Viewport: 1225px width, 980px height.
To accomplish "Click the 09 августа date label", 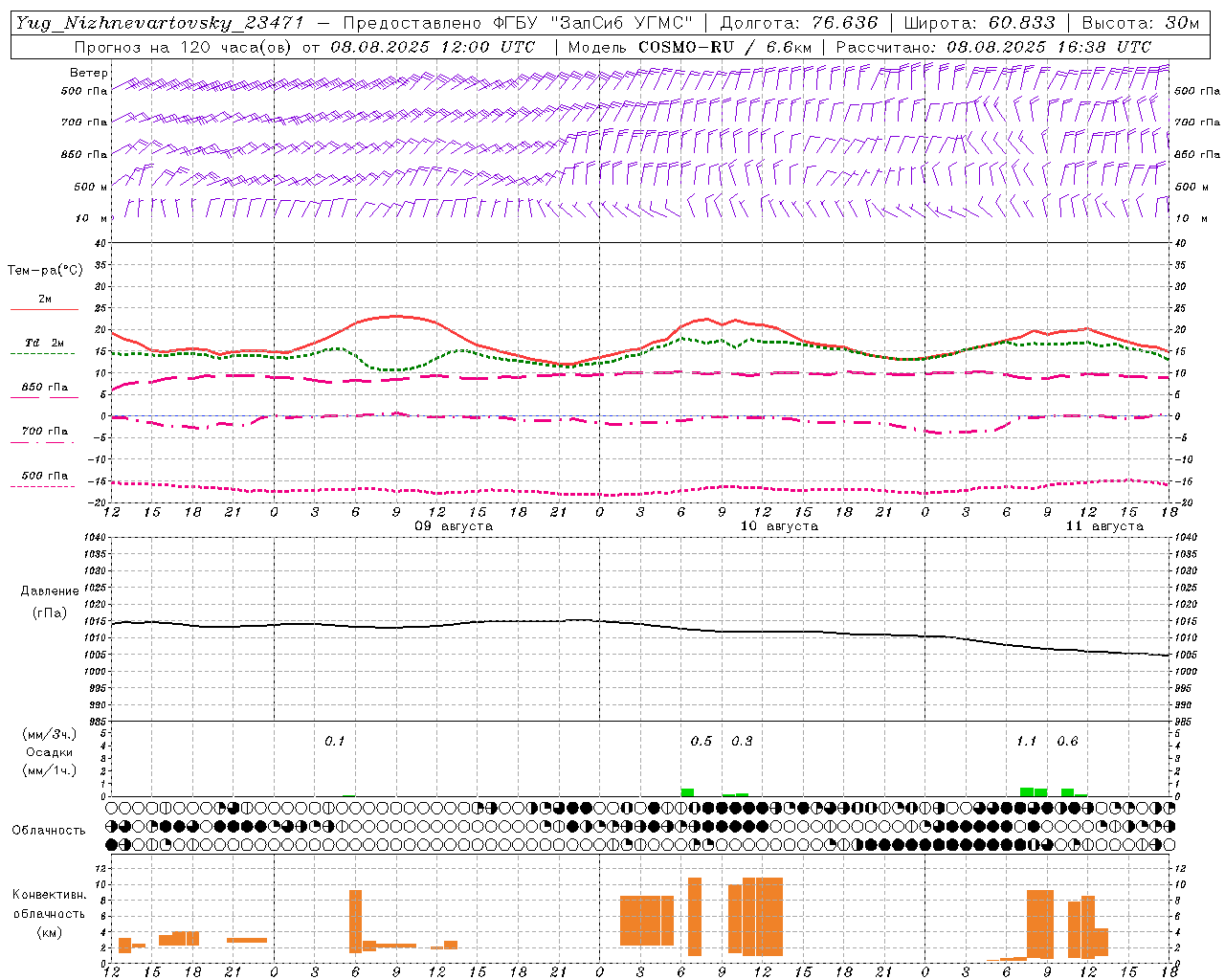I will [454, 526].
